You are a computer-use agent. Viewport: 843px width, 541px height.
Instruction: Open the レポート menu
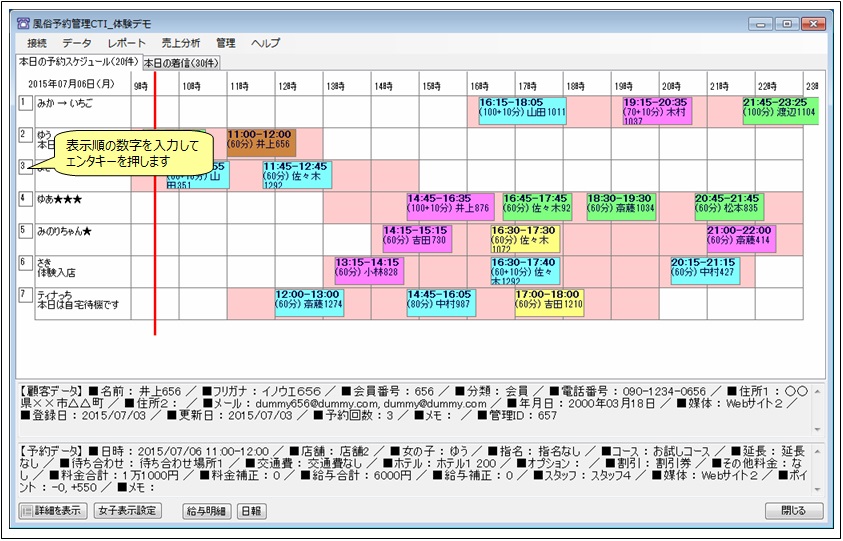(x=126, y=43)
